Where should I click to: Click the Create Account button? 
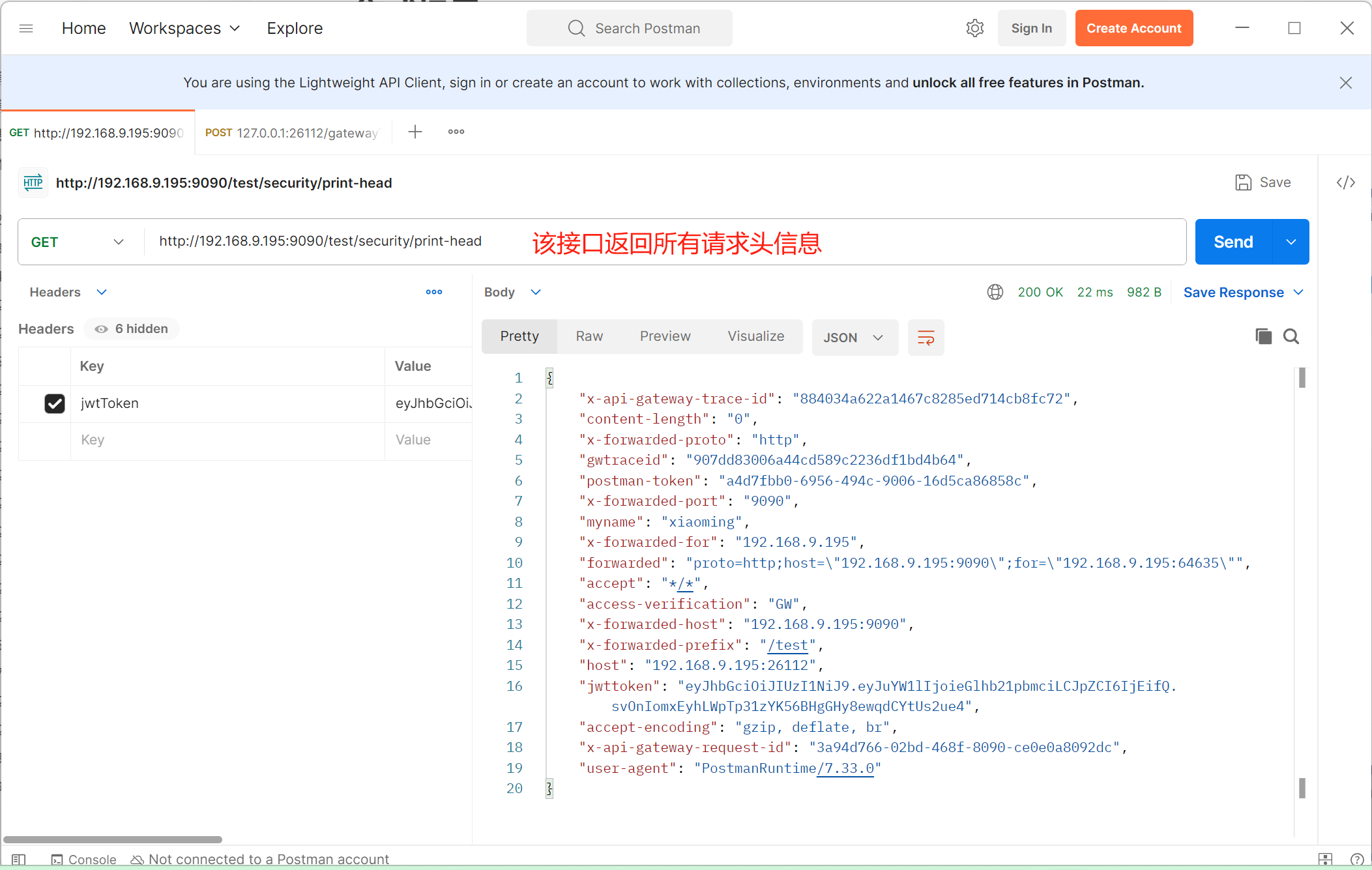tap(1133, 28)
